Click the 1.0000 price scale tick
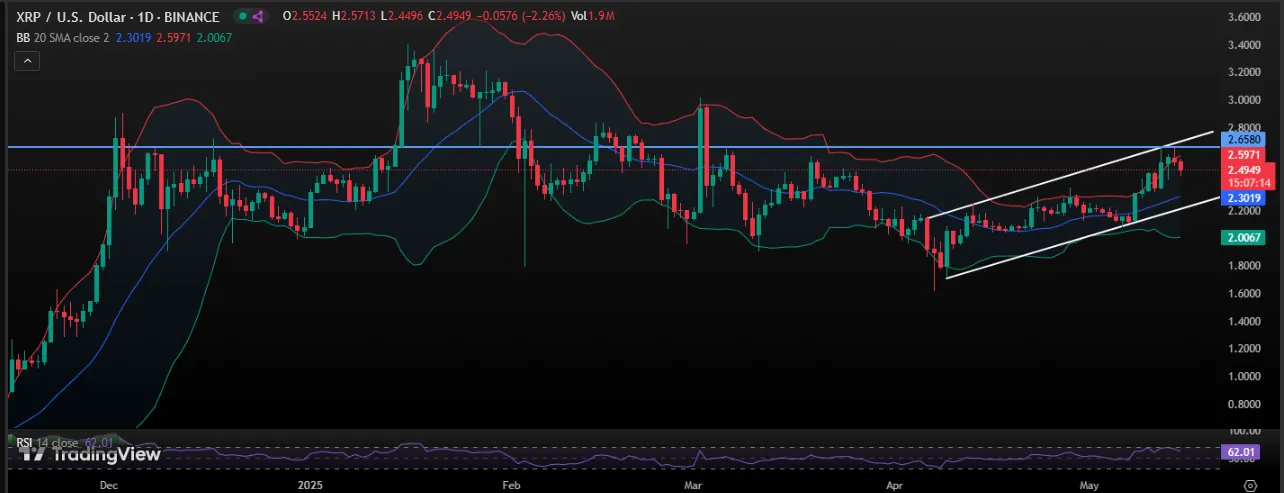The width and height of the screenshot is (1284, 493). (x=1243, y=376)
